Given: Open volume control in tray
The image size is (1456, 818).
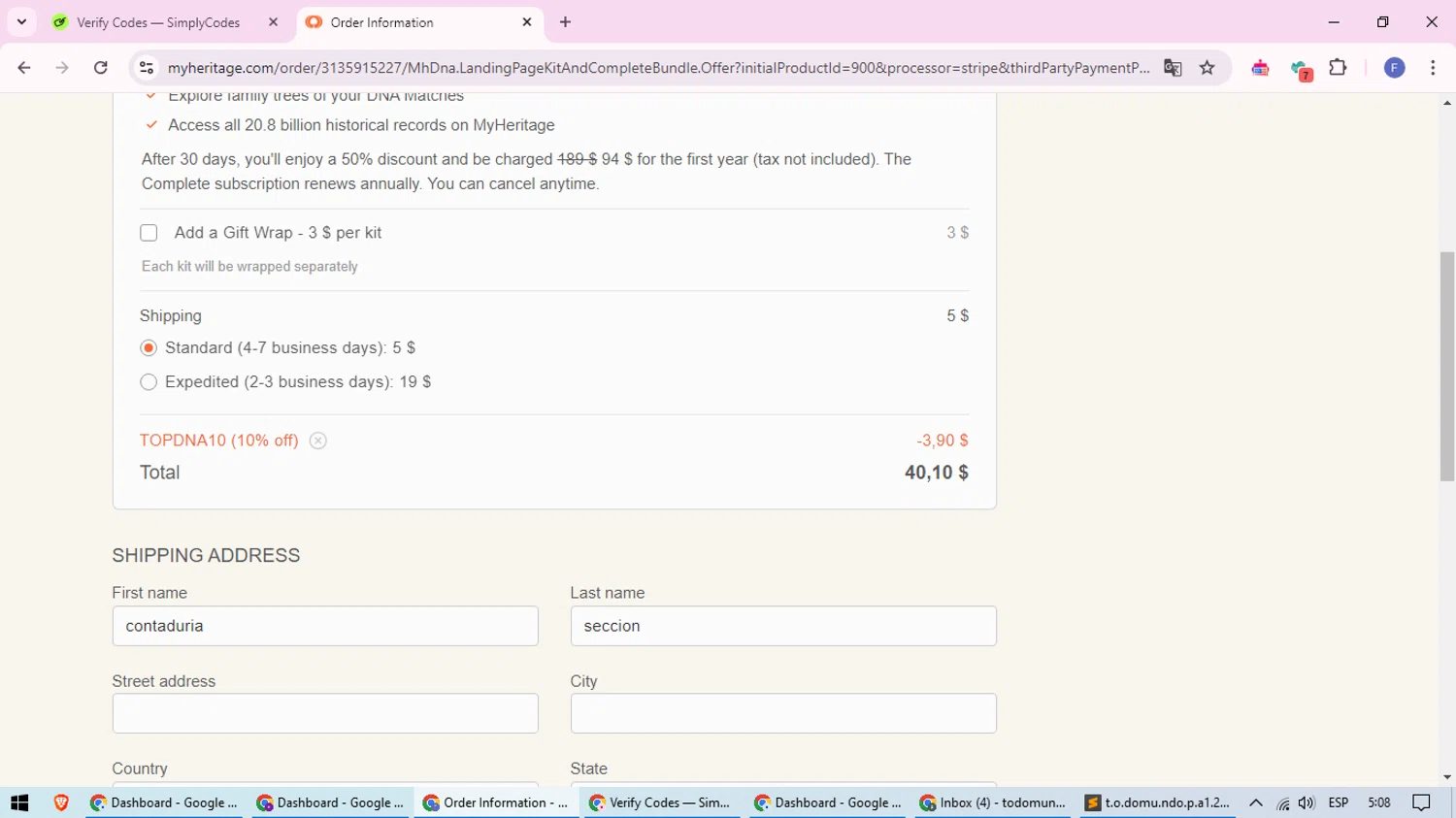Looking at the screenshot, I should pyautogui.click(x=1307, y=802).
